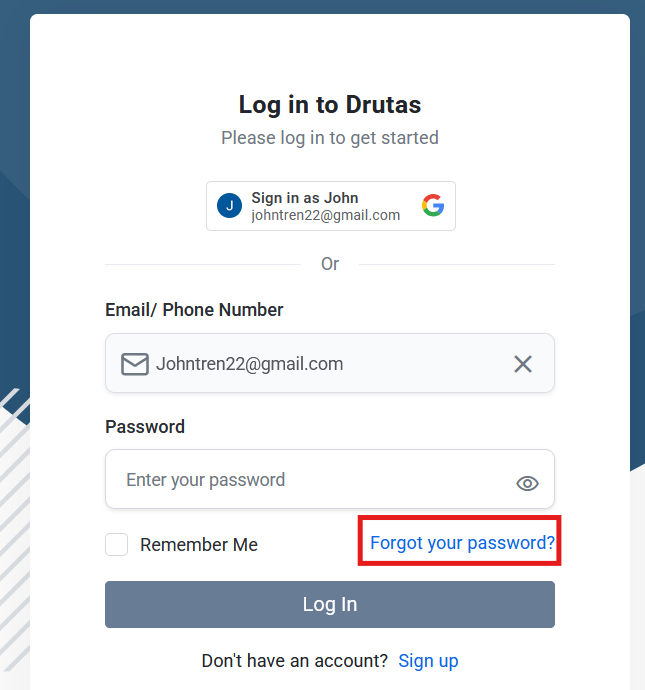Open the Sign up link
This screenshot has height=690, width=645.
[x=428, y=661]
